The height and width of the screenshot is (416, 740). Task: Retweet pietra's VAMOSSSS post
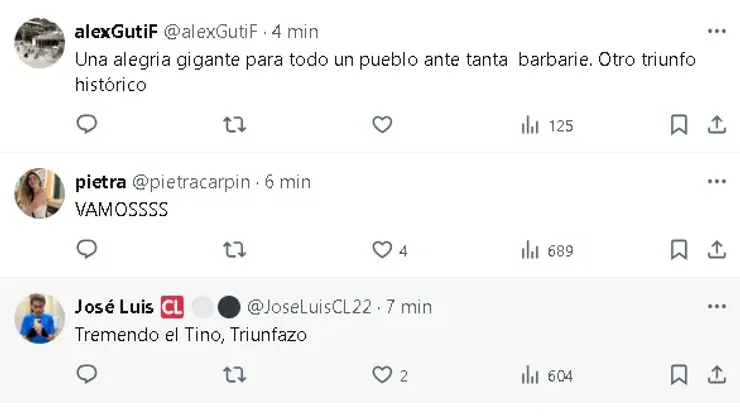point(234,250)
